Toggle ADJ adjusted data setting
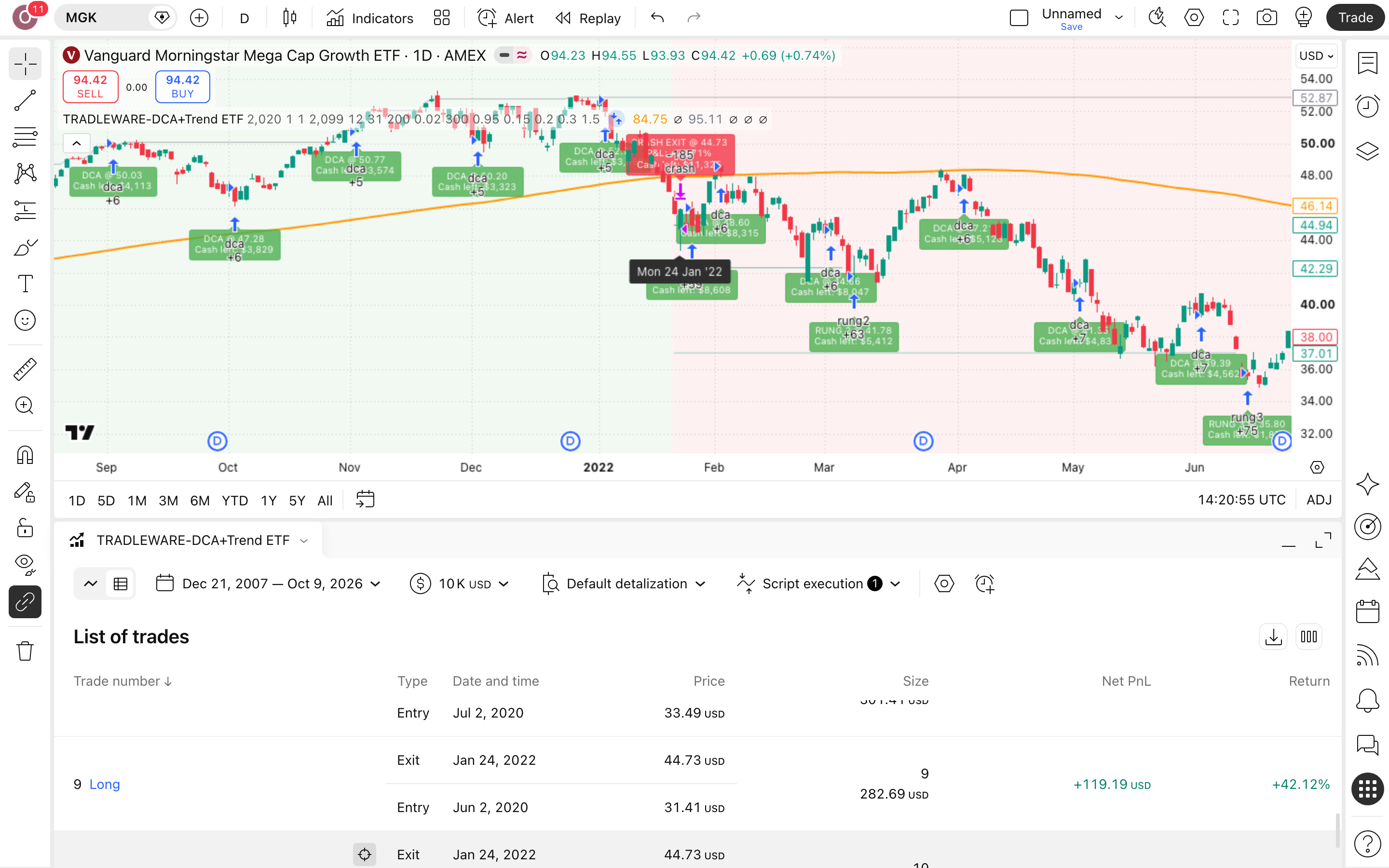This screenshot has height=868, width=1389. point(1319,500)
